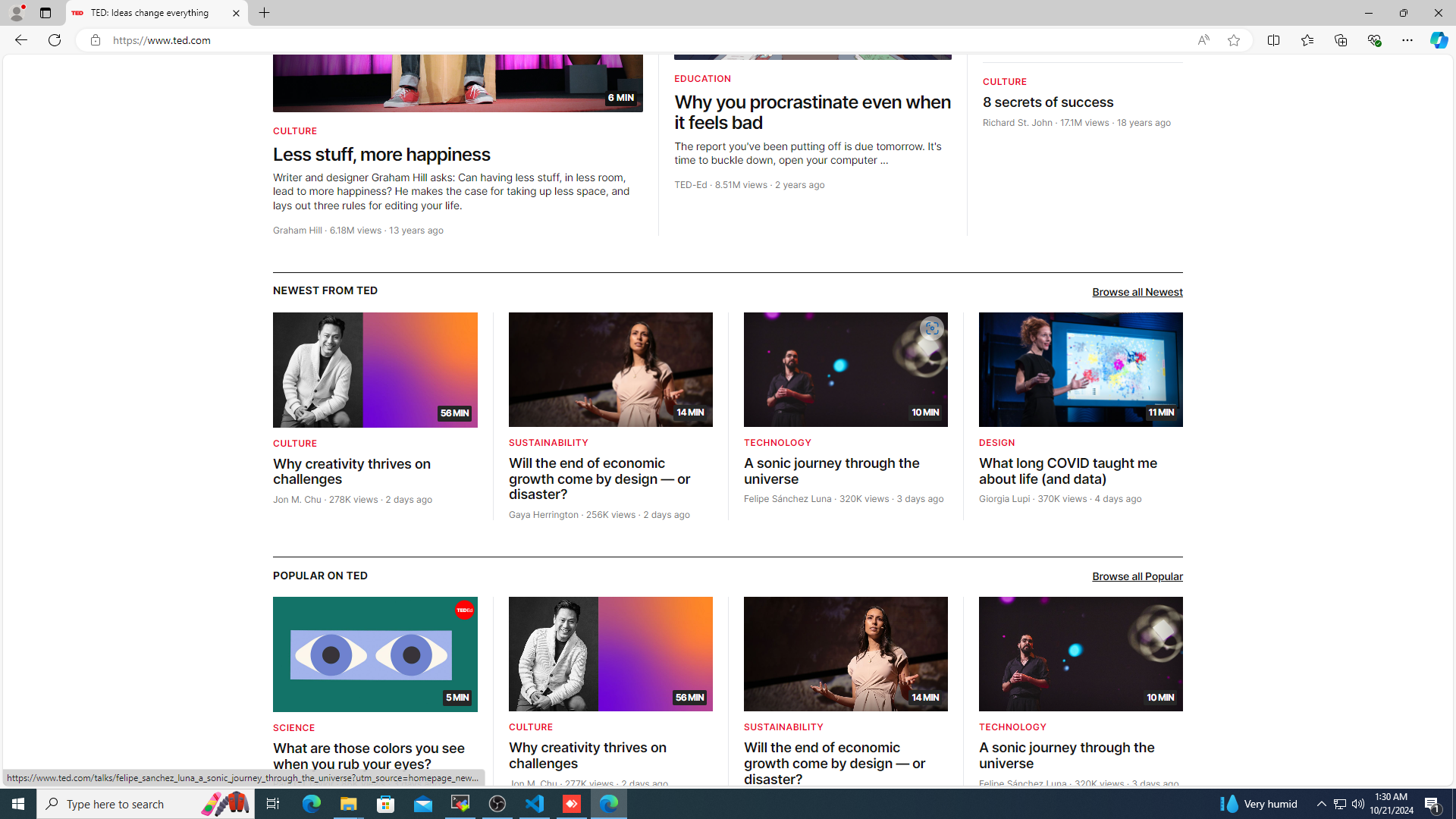Open Jon M. Chu thumbnail in Newest

click(375, 370)
